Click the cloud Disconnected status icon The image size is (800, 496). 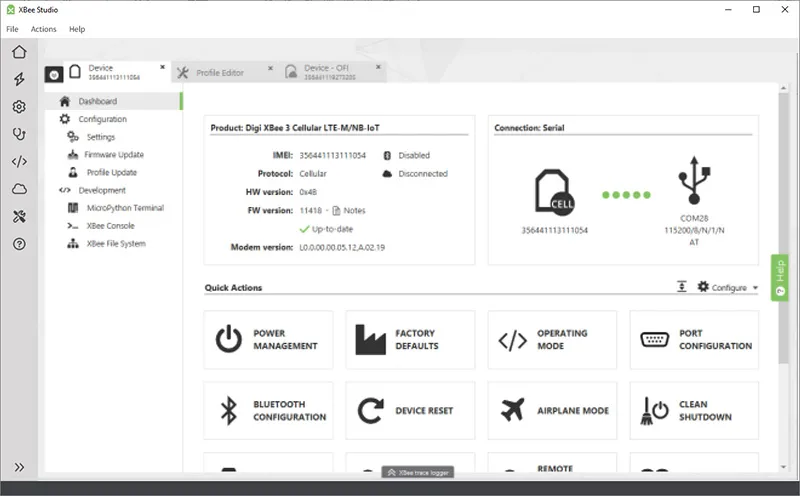click(x=387, y=173)
